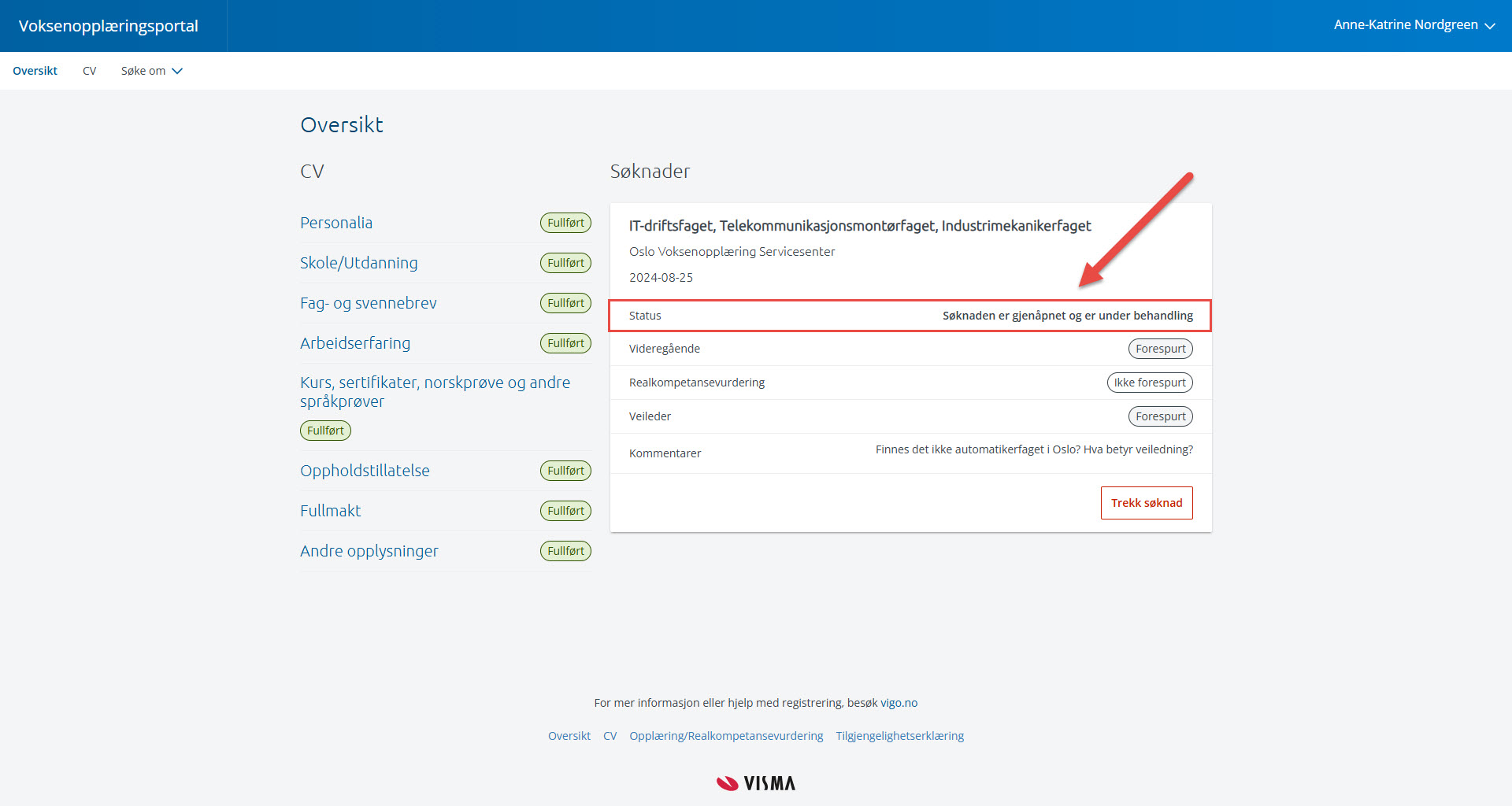Image resolution: width=1512 pixels, height=806 pixels.
Task: Click the Ikke forespurt badge for Realkompetansevurdering
Action: pos(1149,383)
